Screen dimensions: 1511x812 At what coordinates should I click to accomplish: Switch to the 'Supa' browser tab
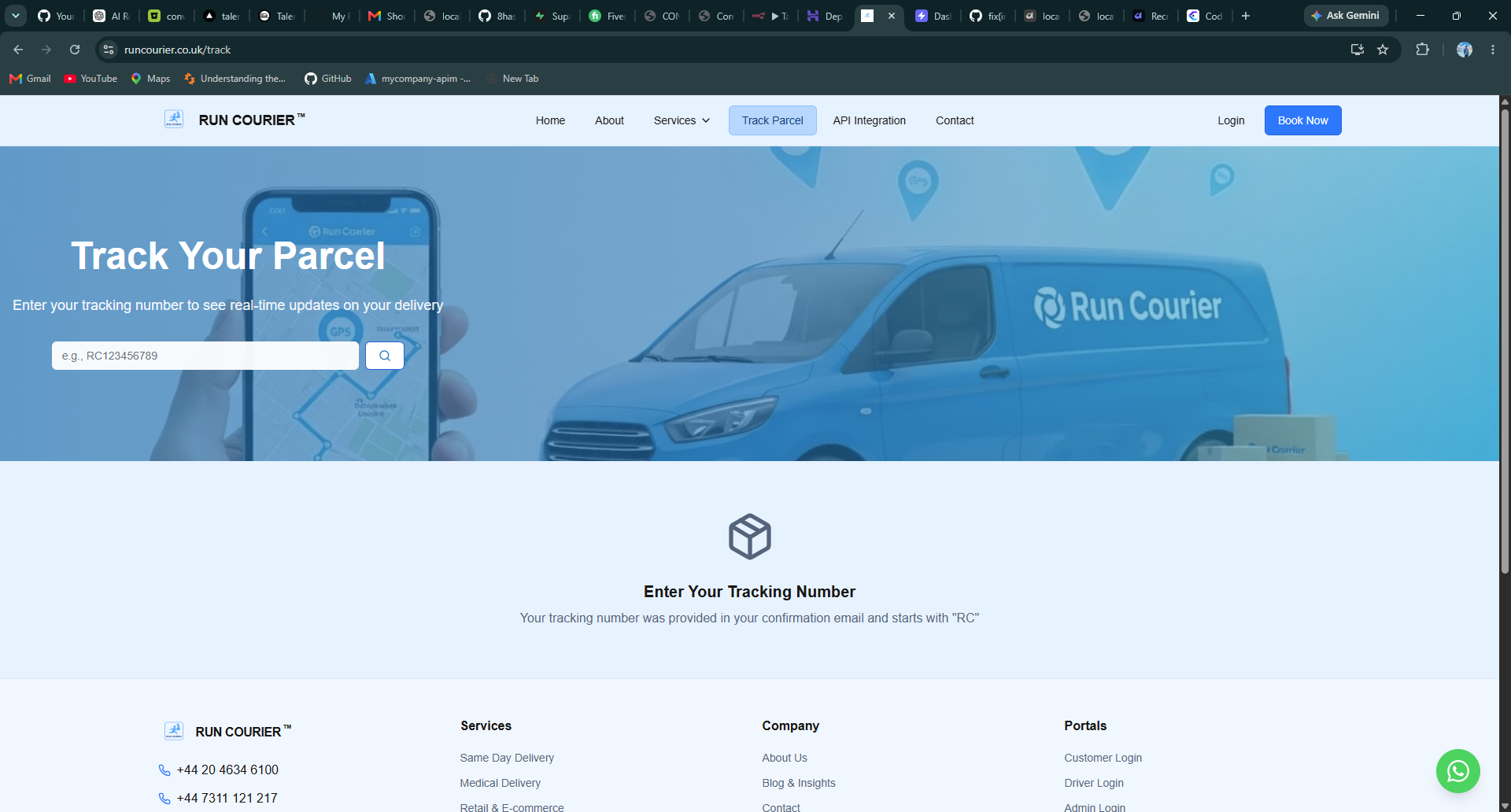pos(551,16)
